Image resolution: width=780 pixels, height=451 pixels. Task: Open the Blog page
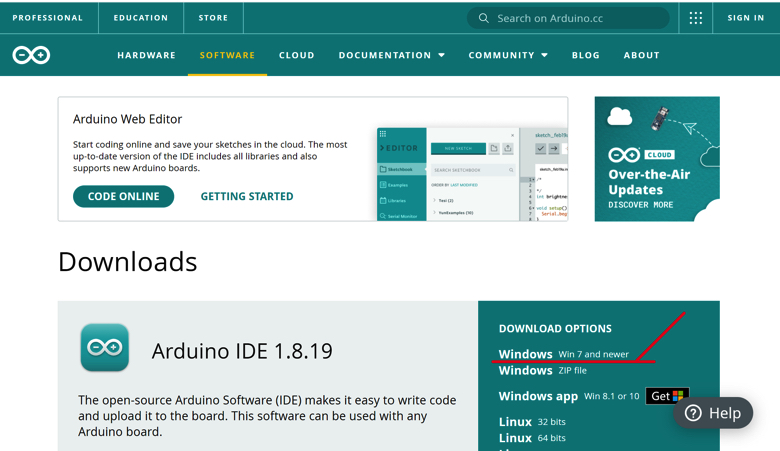click(585, 55)
